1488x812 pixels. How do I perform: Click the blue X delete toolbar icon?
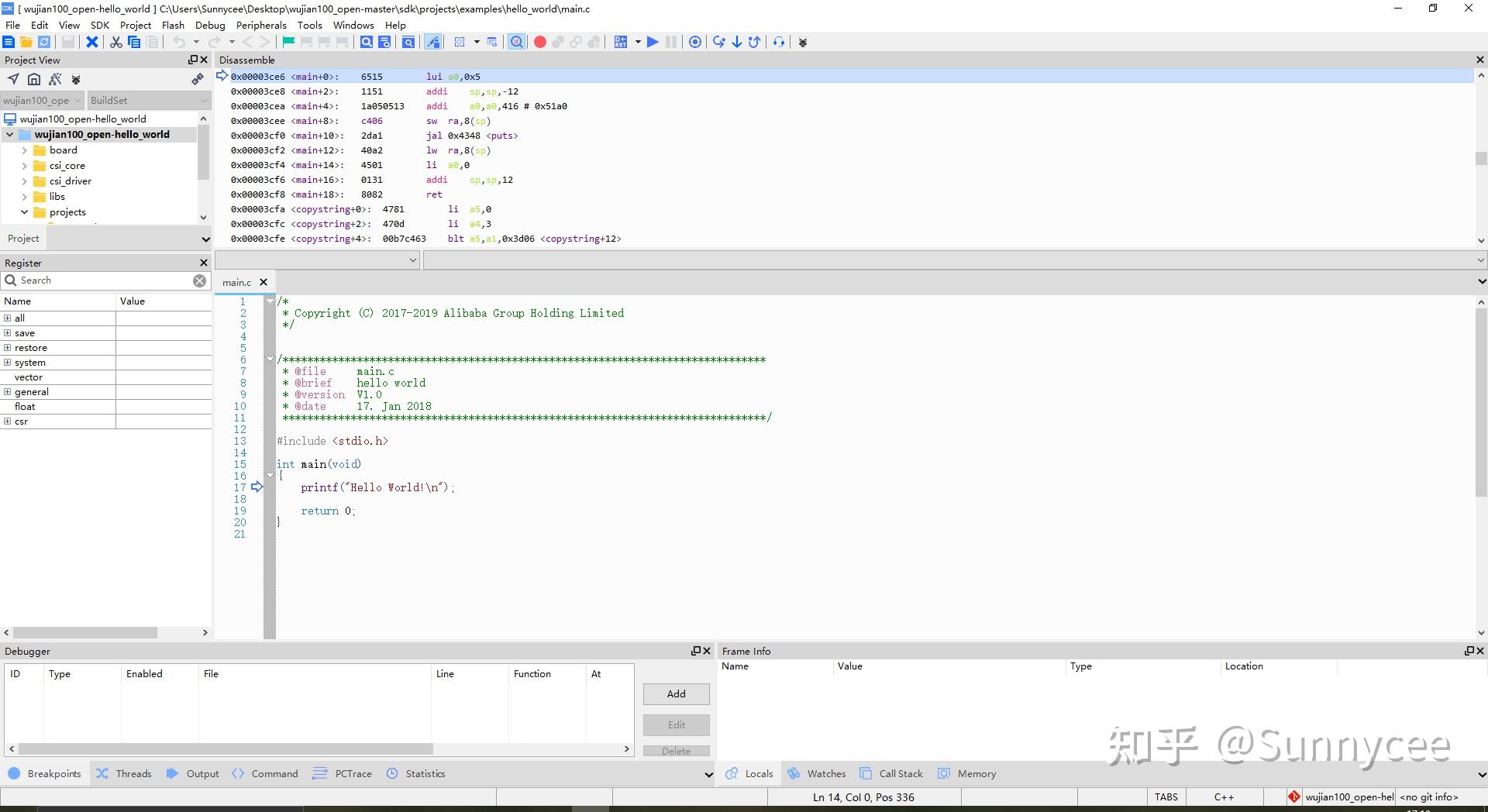[x=92, y=42]
